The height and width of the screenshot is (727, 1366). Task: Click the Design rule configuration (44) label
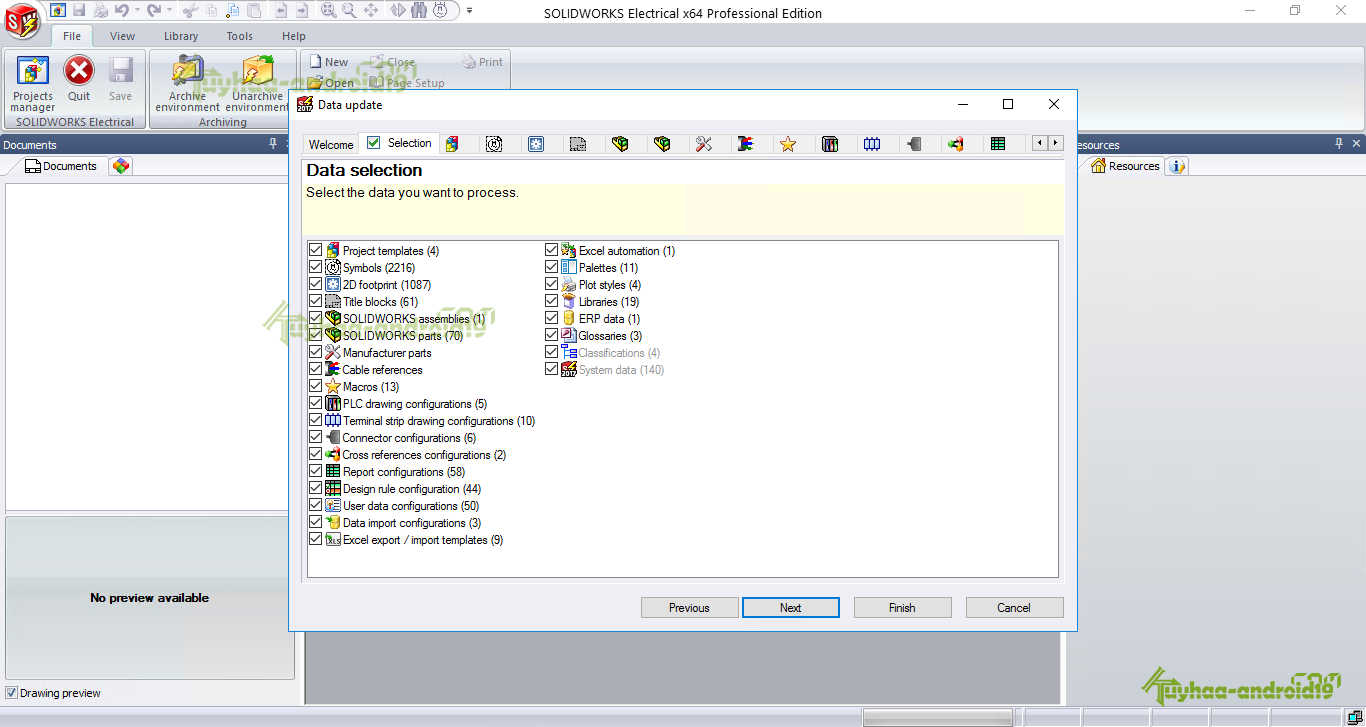point(412,489)
